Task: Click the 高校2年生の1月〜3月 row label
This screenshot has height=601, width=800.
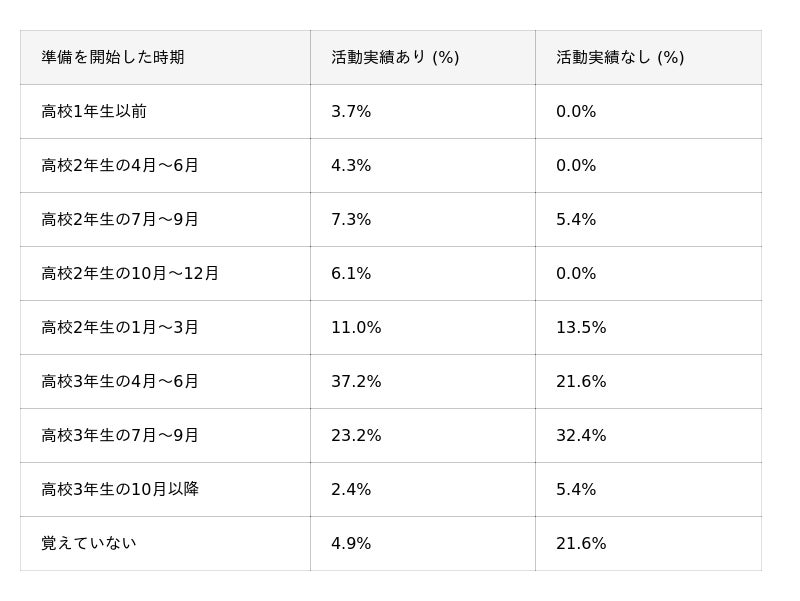Action: pyautogui.click(x=120, y=327)
